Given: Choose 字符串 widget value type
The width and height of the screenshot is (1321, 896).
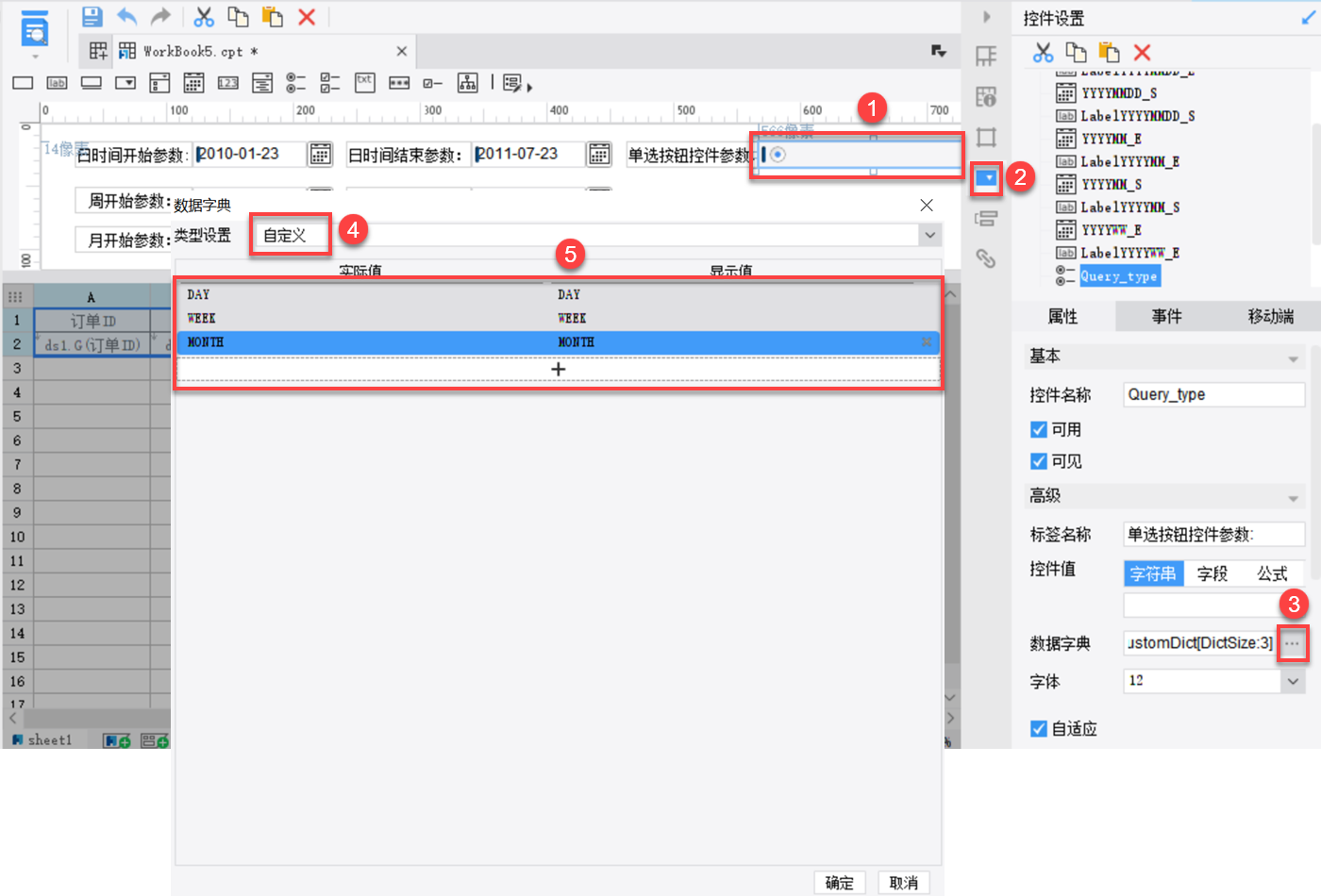Looking at the screenshot, I should (x=1153, y=573).
